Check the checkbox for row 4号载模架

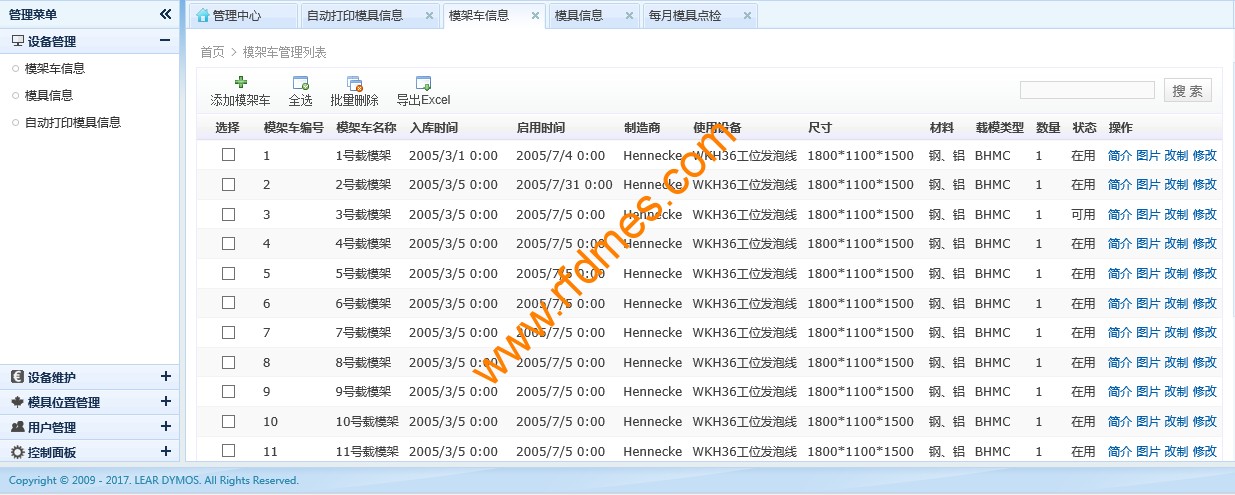pyautogui.click(x=228, y=243)
